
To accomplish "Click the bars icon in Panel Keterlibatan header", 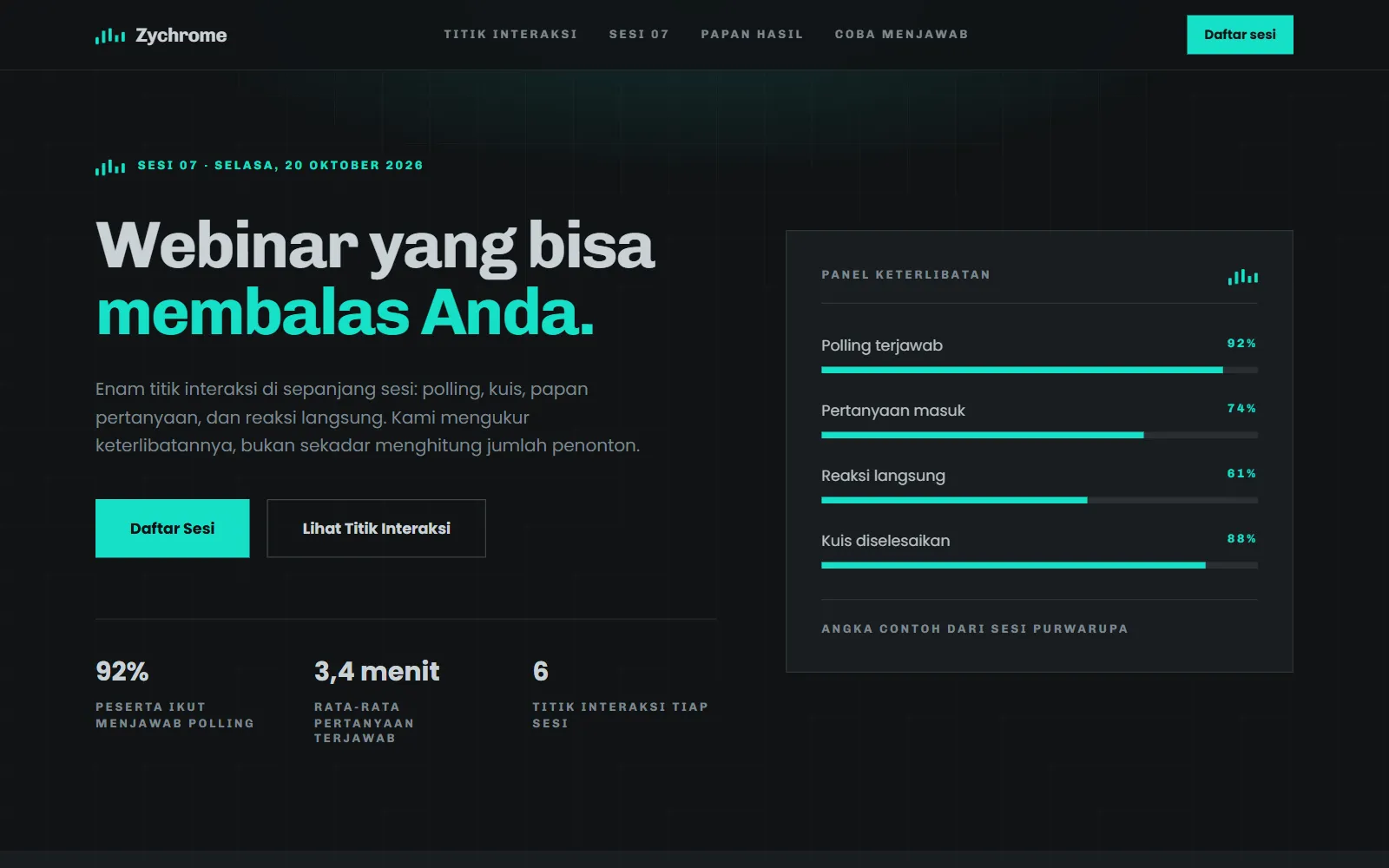I will (x=1242, y=277).
